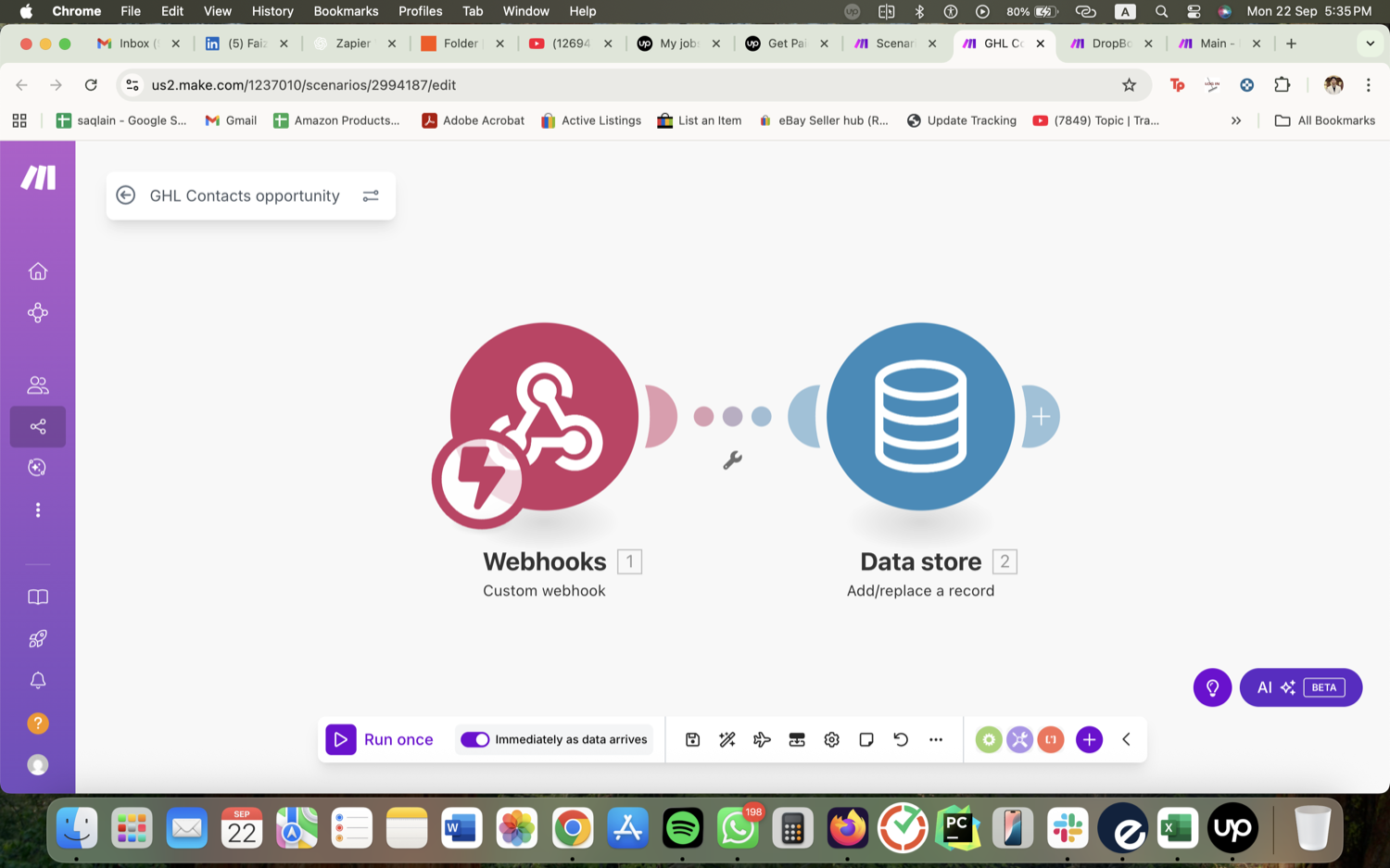Image resolution: width=1390 pixels, height=868 pixels.
Task: Open the Organization icon in the sidebar
Action: 38,312
